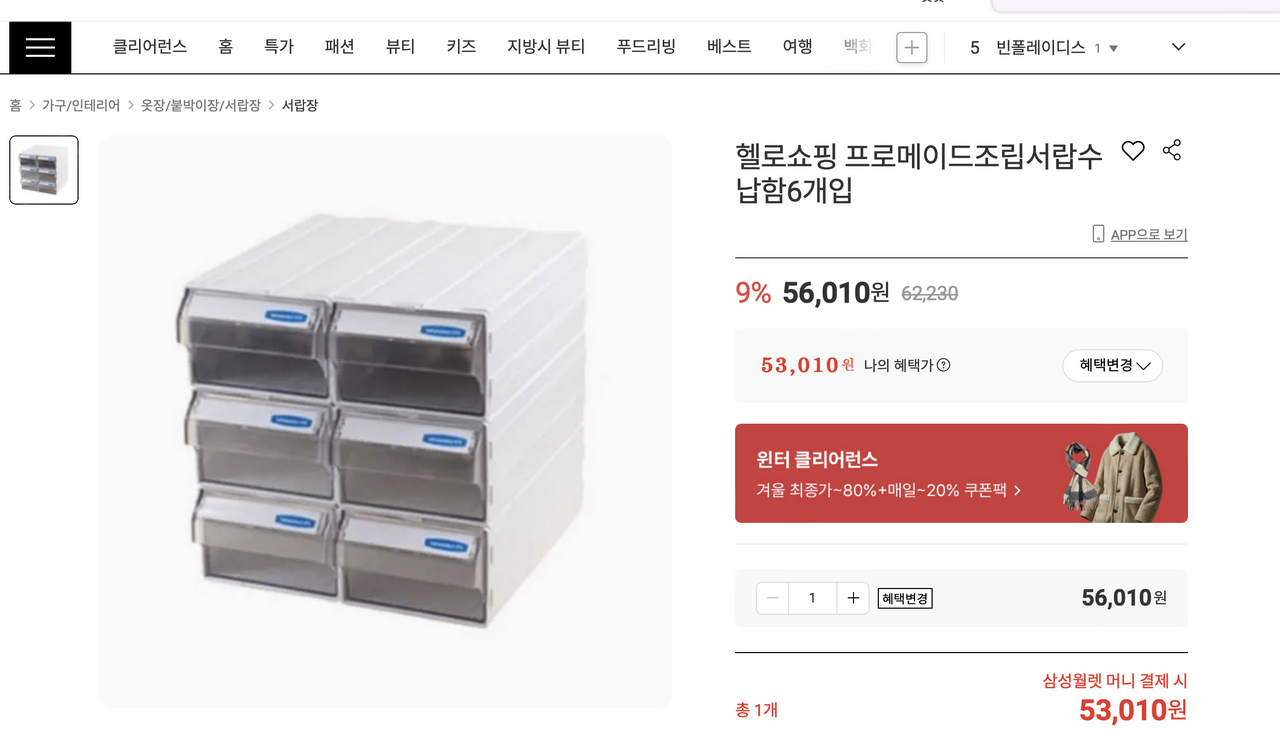Click the share icon
Image resolution: width=1280 pixels, height=743 pixels.
click(x=1172, y=151)
